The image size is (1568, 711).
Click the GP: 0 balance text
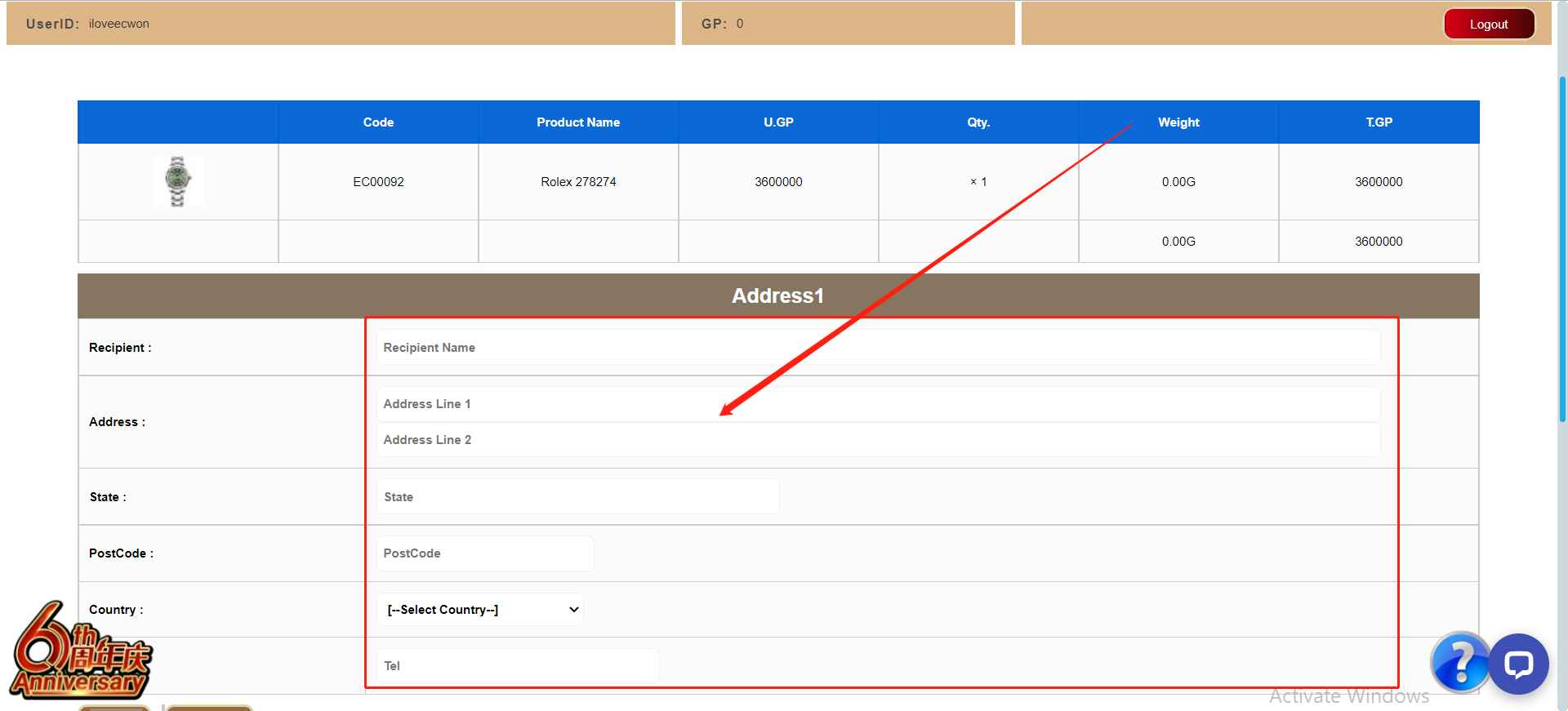point(723,24)
